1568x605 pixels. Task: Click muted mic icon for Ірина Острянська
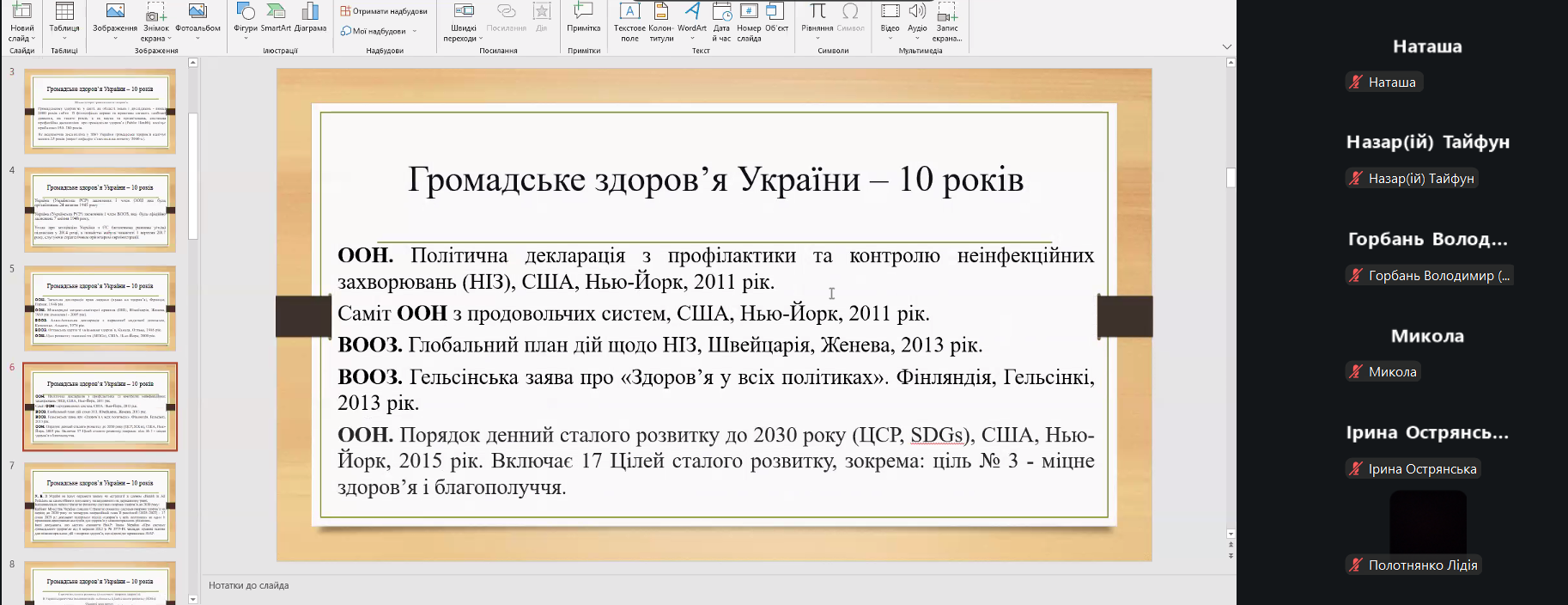tap(1356, 469)
